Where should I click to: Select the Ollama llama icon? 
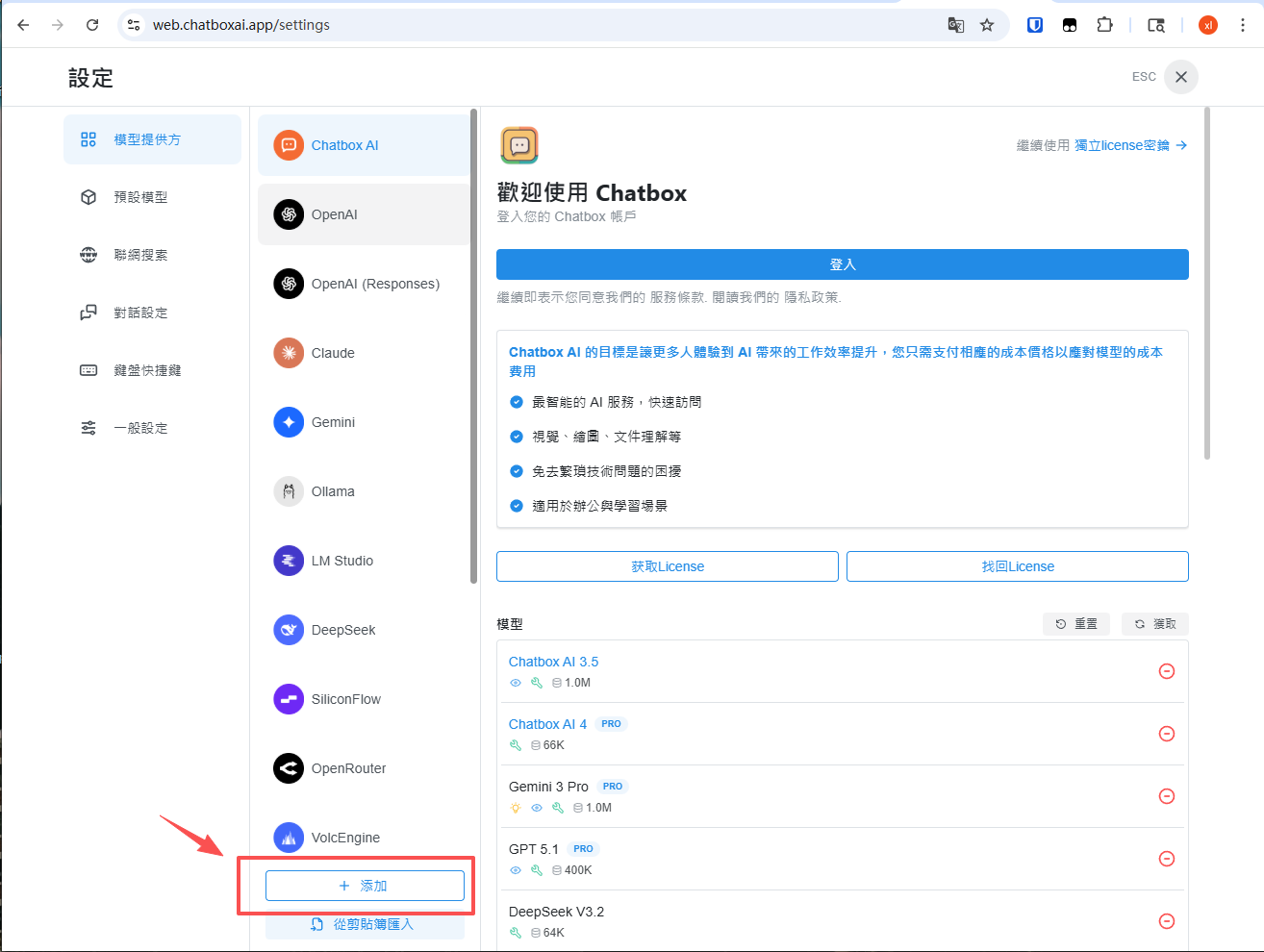click(x=289, y=491)
